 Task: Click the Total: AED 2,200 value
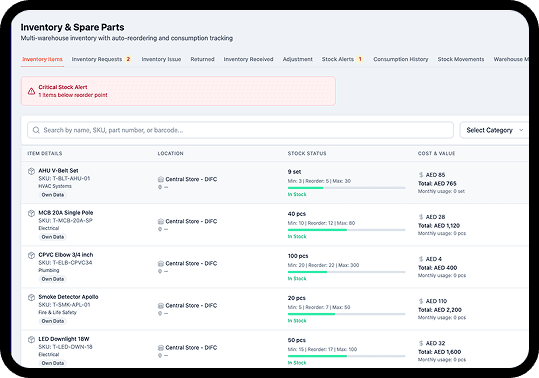tap(440, 310)
